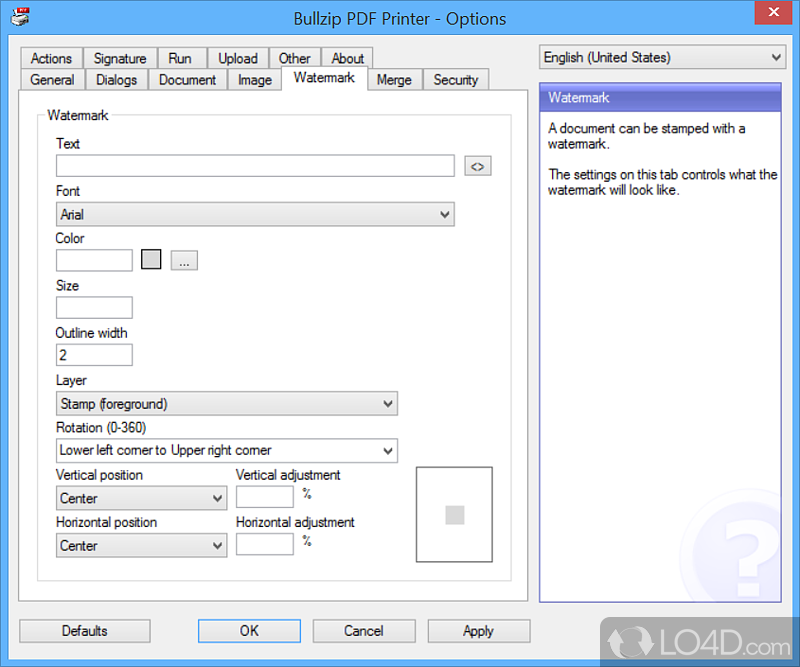Open language dropdown English (United States)
Image resolution: width=800 pixels, height=667 pixels.
(x=662, y=57)
